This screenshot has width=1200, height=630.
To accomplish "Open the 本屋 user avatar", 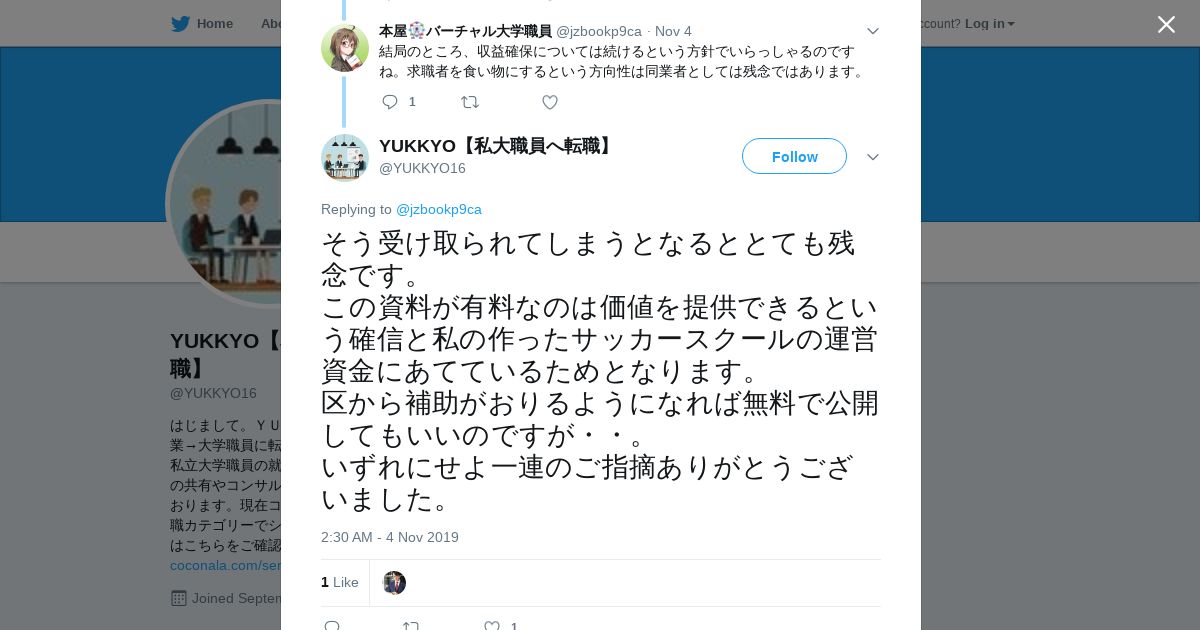I will pos(345,47).
